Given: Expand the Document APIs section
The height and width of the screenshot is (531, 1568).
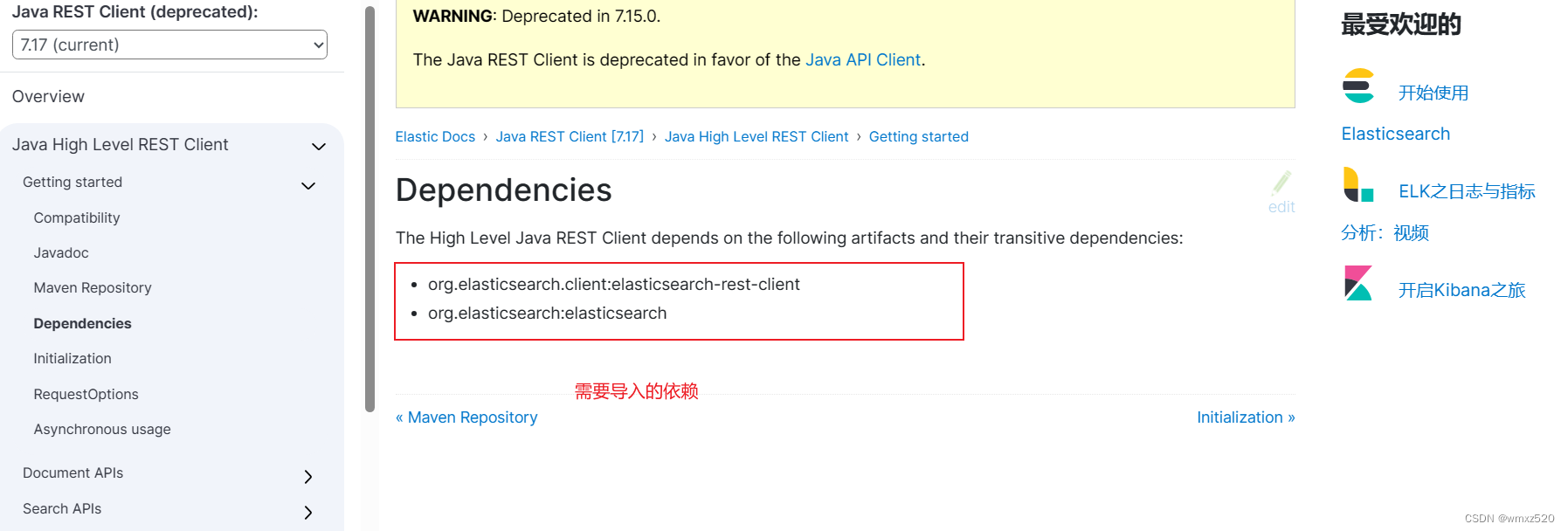Looking at the screenshot, I should point(307,476).
